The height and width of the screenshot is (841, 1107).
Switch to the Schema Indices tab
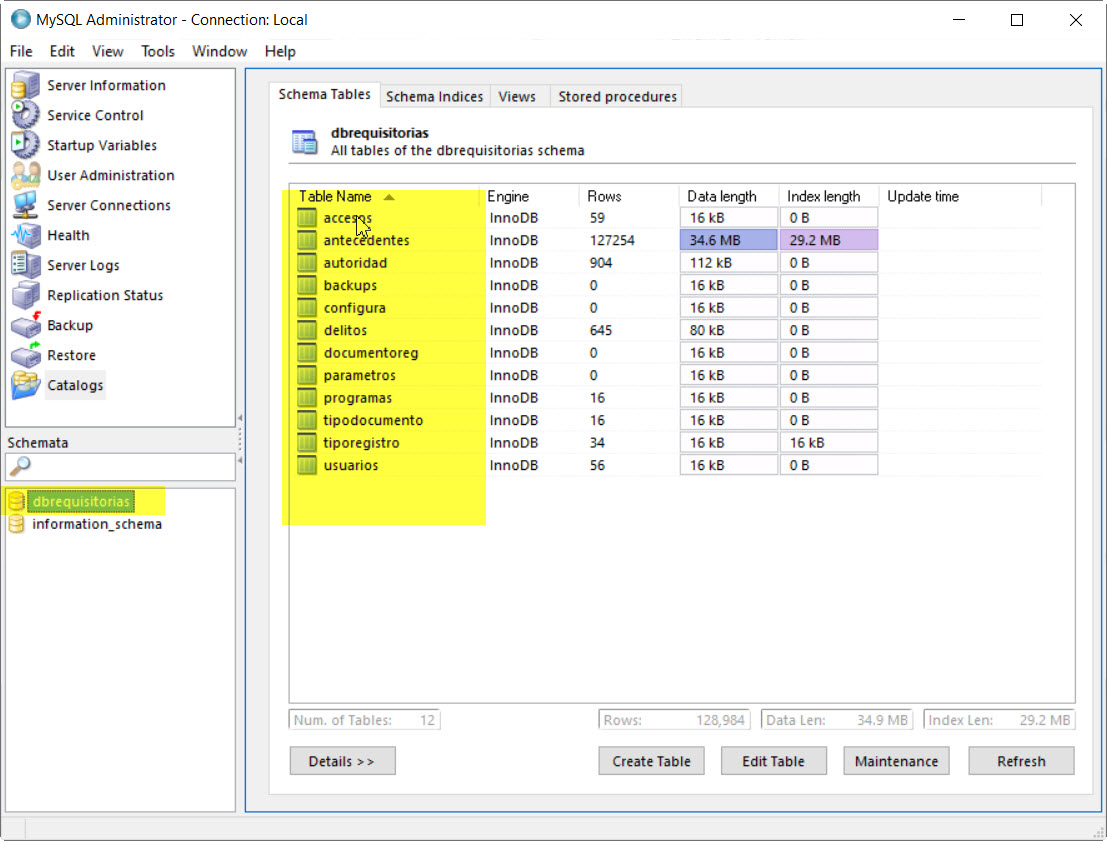[434, 97]
